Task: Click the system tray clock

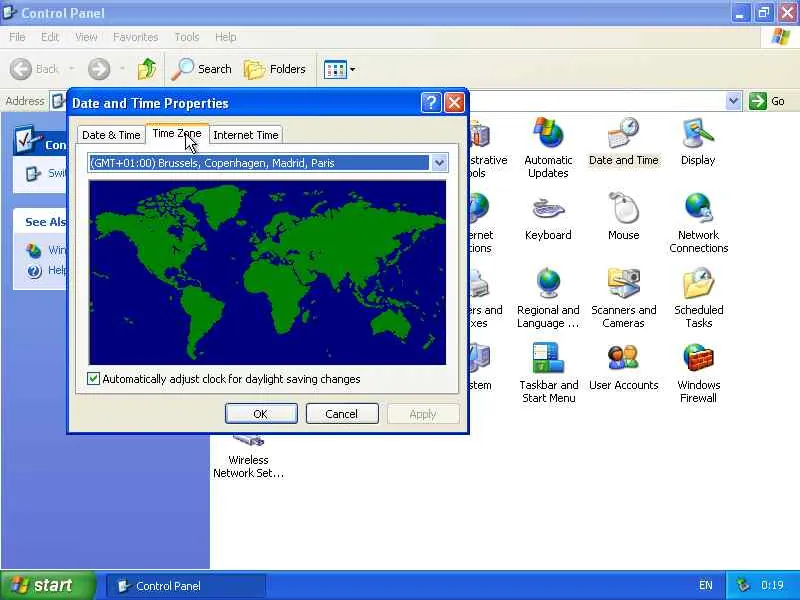Action: tap(772, 585)
